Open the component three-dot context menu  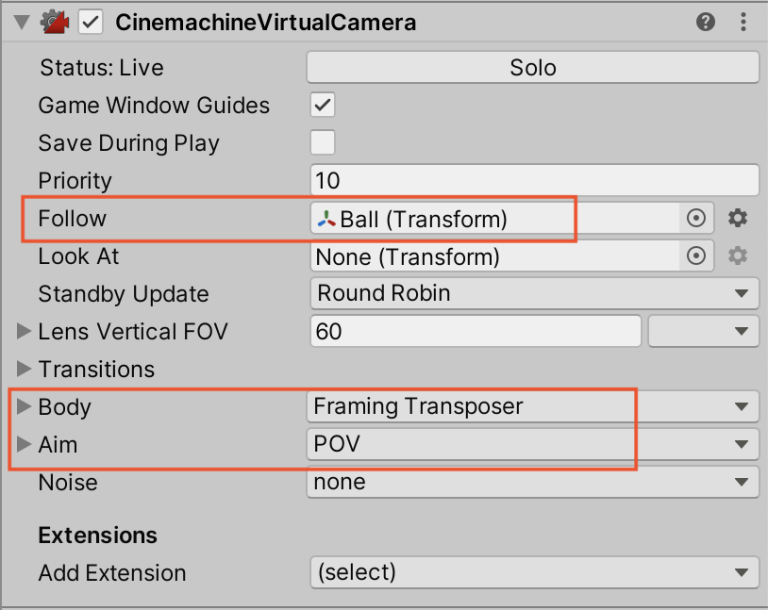click(743, 21)
